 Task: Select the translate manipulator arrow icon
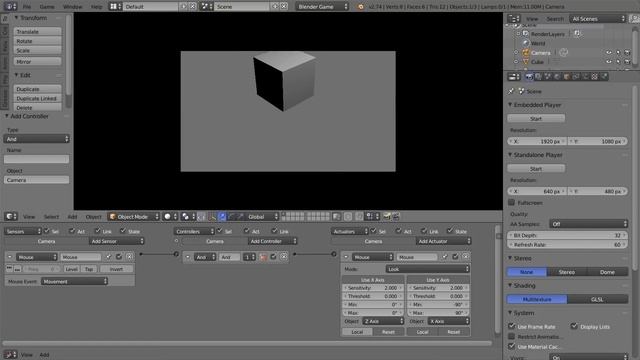point(222,217)
